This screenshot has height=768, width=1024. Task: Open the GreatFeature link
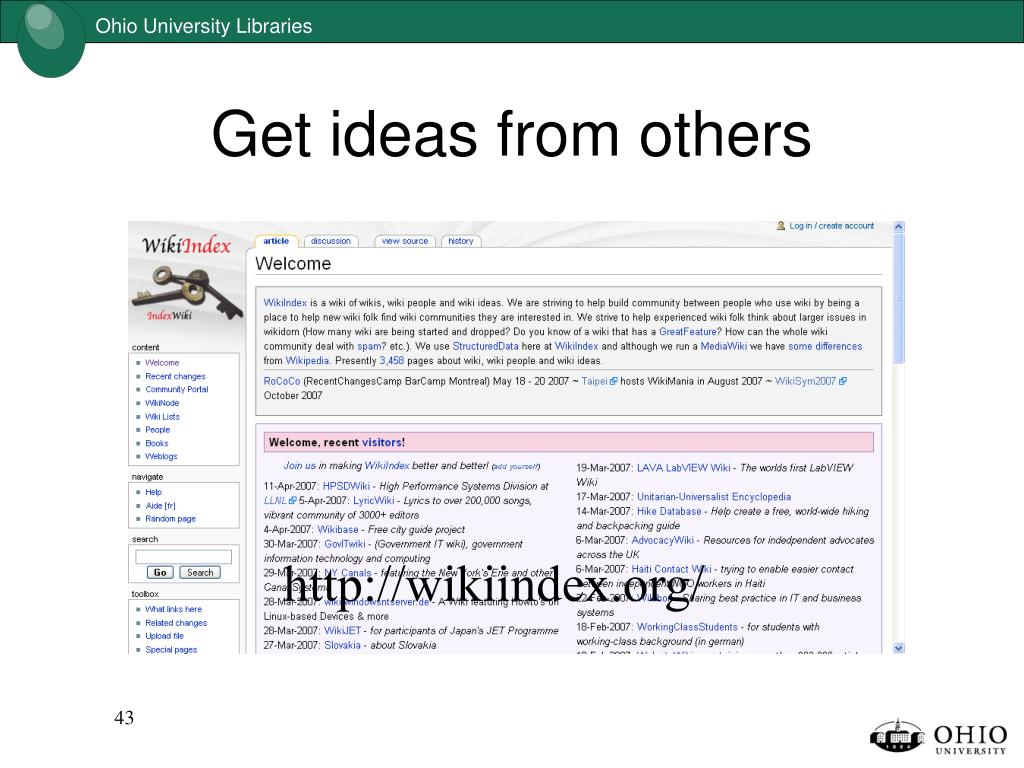[x=688, y=332]
